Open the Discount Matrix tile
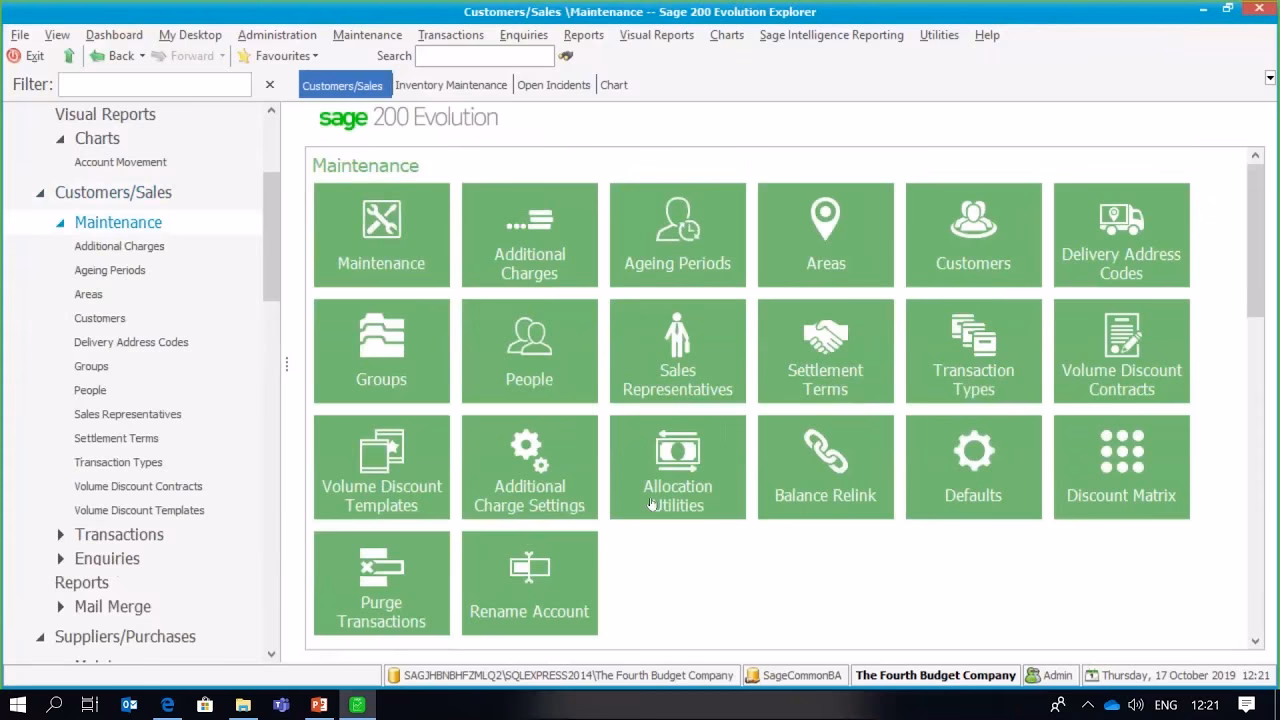Screen dimensions: 1280x720 1121,467
